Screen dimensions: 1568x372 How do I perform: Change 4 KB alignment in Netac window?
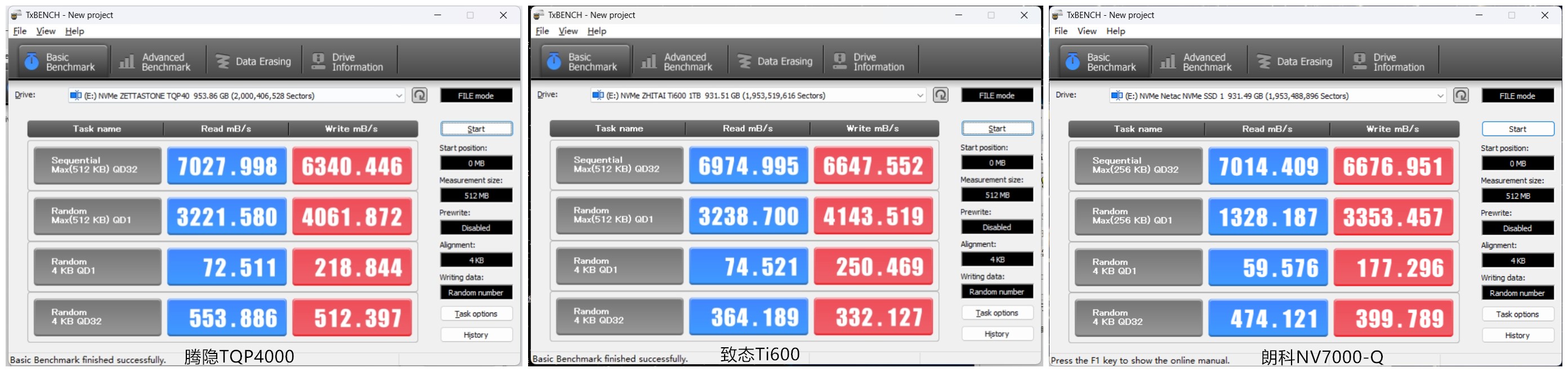(1517, 261)
